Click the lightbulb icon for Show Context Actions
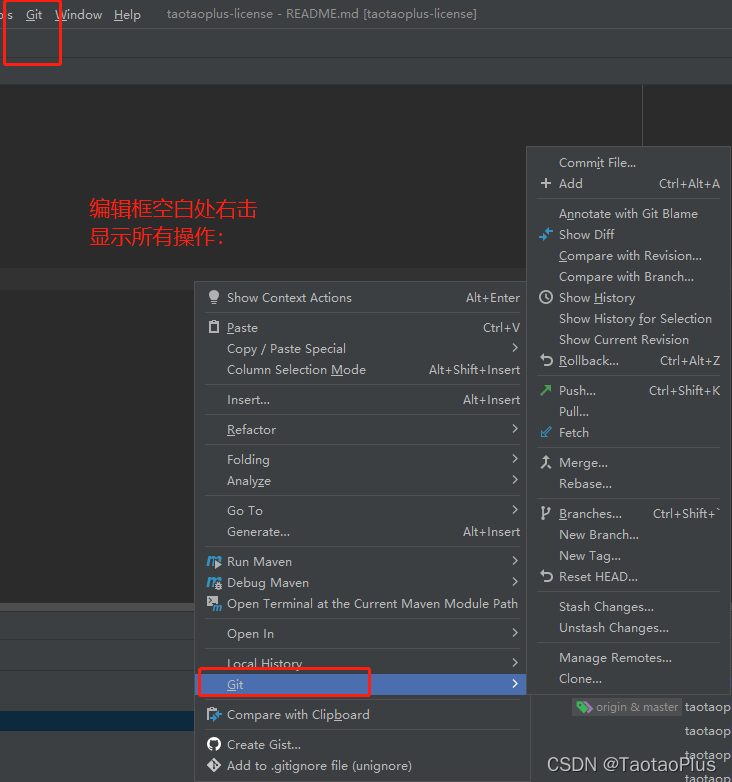The height and width of the screenshot is (782, 732). point(214,297)
